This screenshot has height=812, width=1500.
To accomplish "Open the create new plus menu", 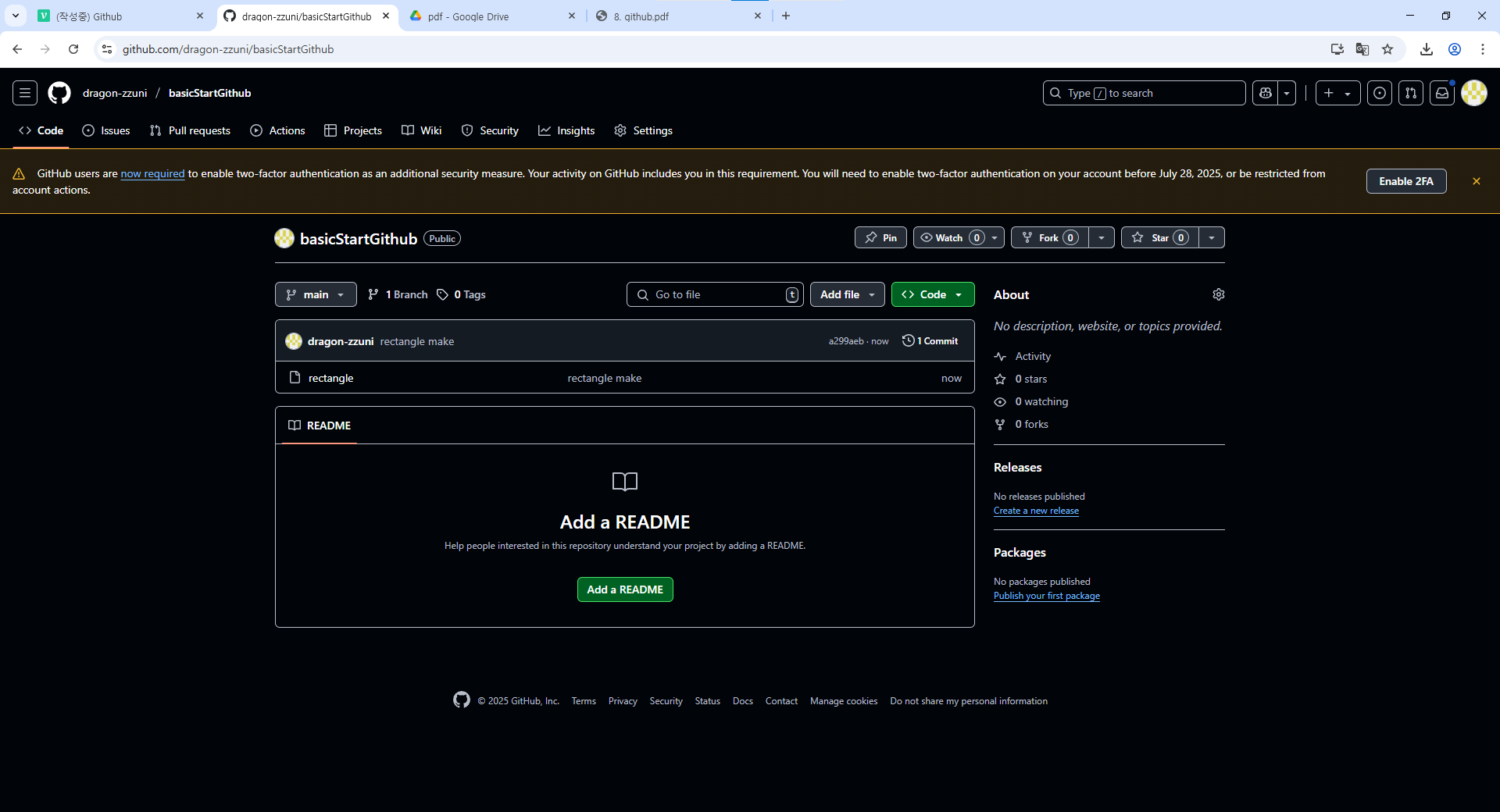I will point(1337,93).
